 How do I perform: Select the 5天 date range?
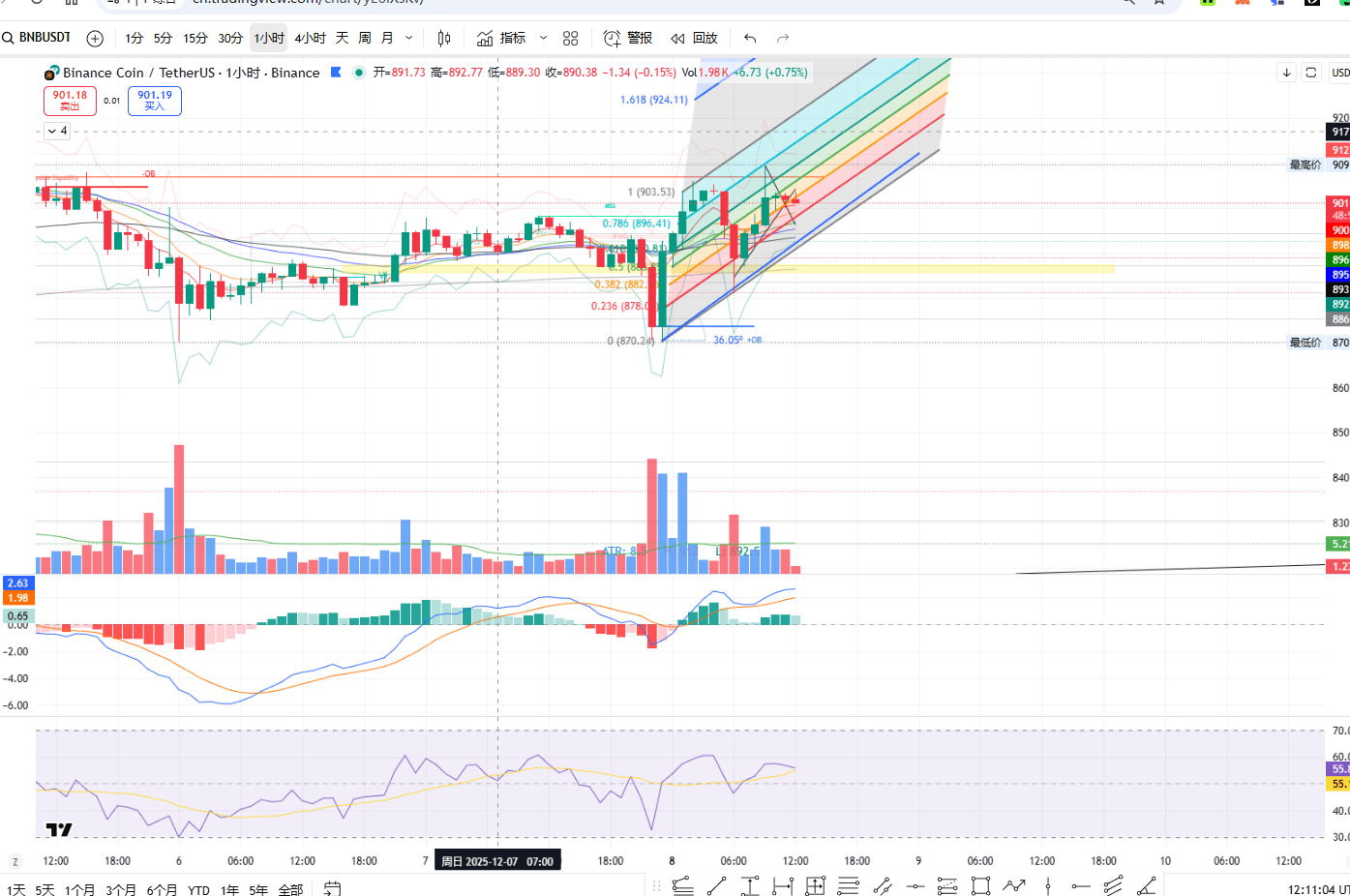pyautogui.click(x=45, y=889)
